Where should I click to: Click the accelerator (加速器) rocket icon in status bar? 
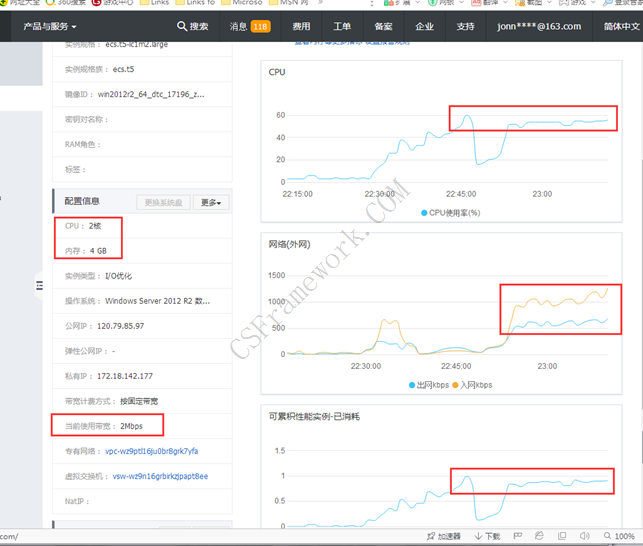(431, 536)
